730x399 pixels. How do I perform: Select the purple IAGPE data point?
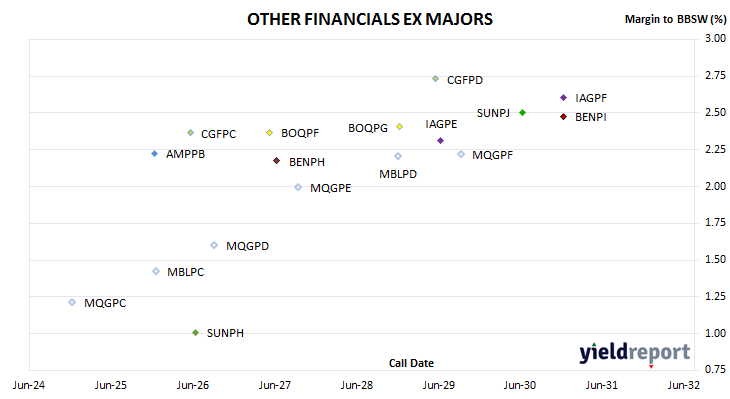coord(440,141)
